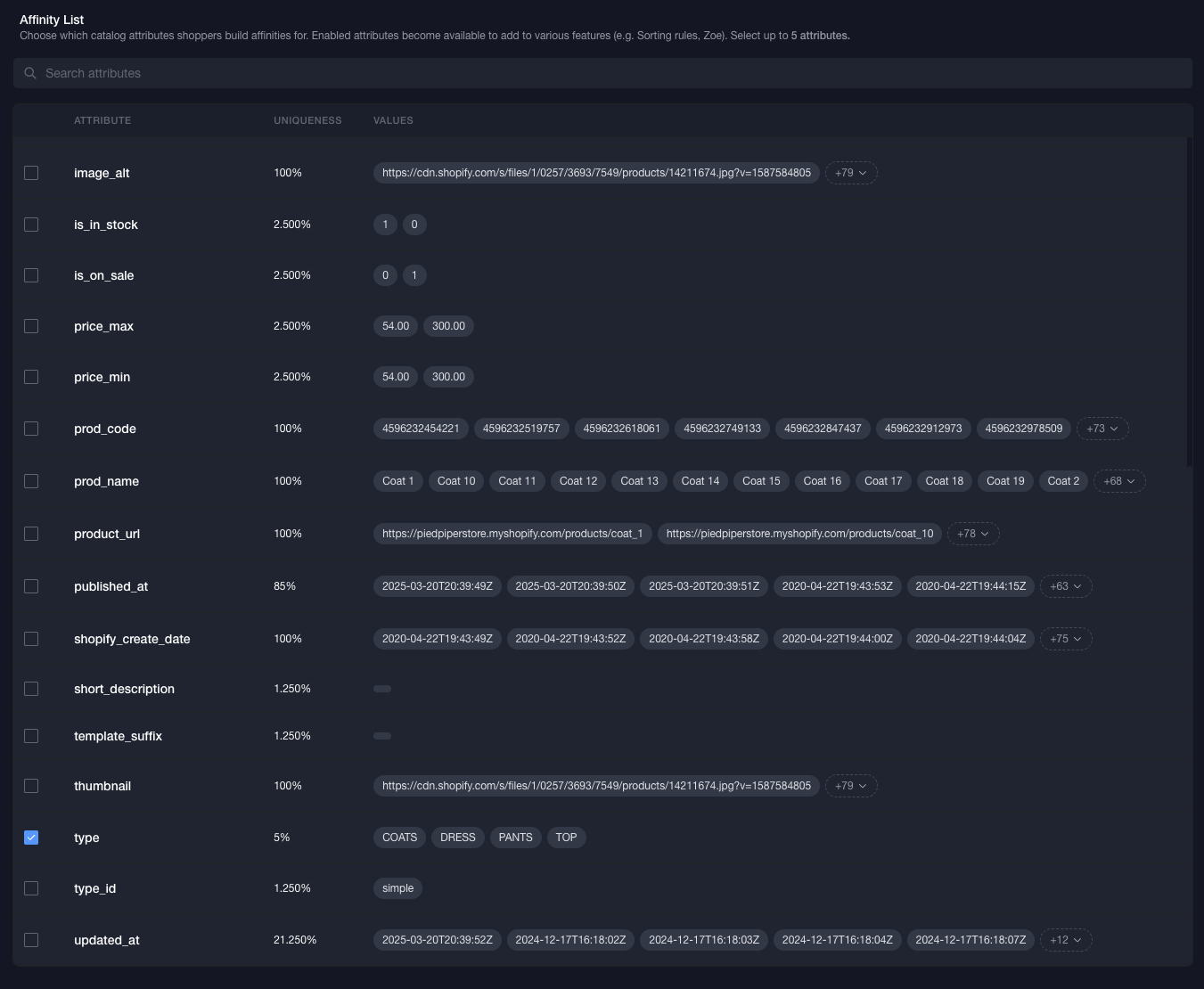1204x989 pixels.
Task: Click the VALUES column header
Action: [x=393, y=120]
